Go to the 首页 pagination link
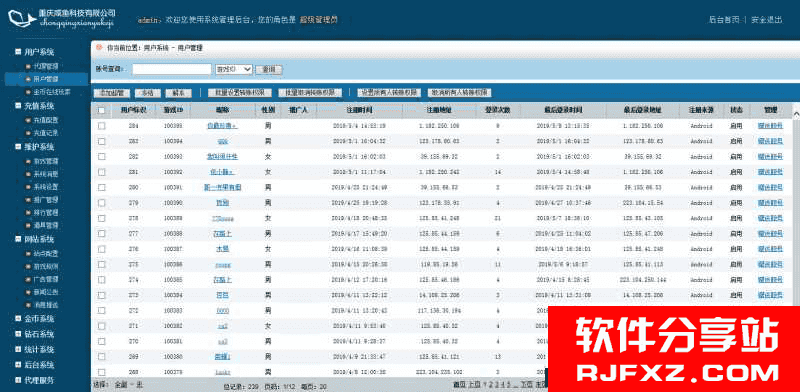800x392 pixels. 460,384
